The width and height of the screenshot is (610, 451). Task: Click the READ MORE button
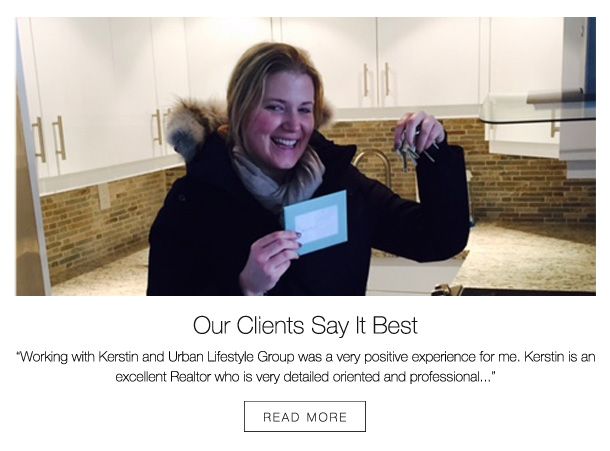tap(305, 416)
